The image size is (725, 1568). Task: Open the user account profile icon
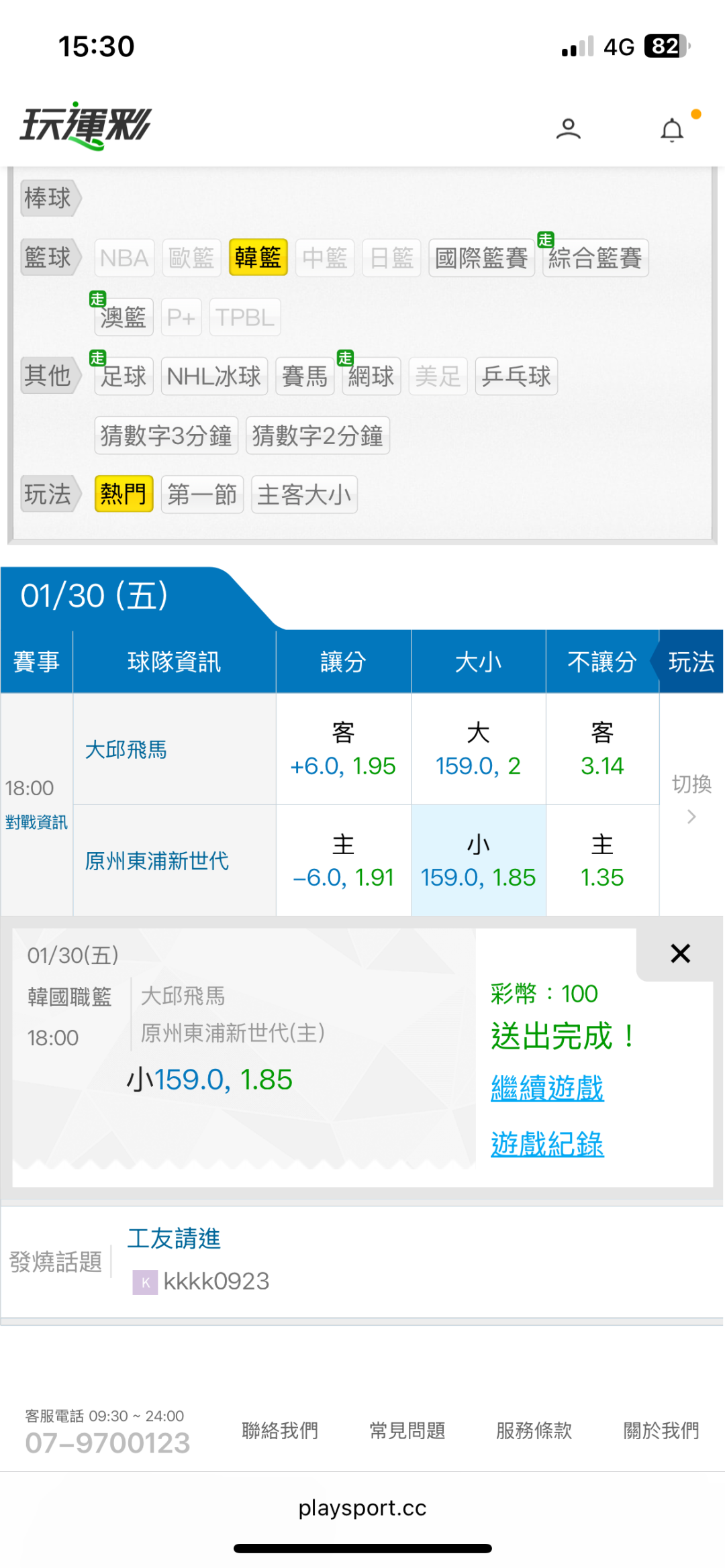pos(568,128)
